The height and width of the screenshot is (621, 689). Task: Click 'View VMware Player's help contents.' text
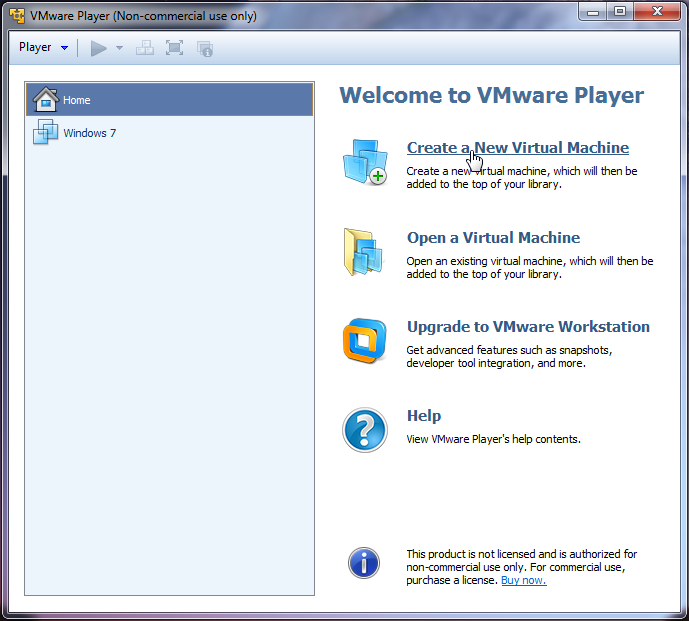493,439
